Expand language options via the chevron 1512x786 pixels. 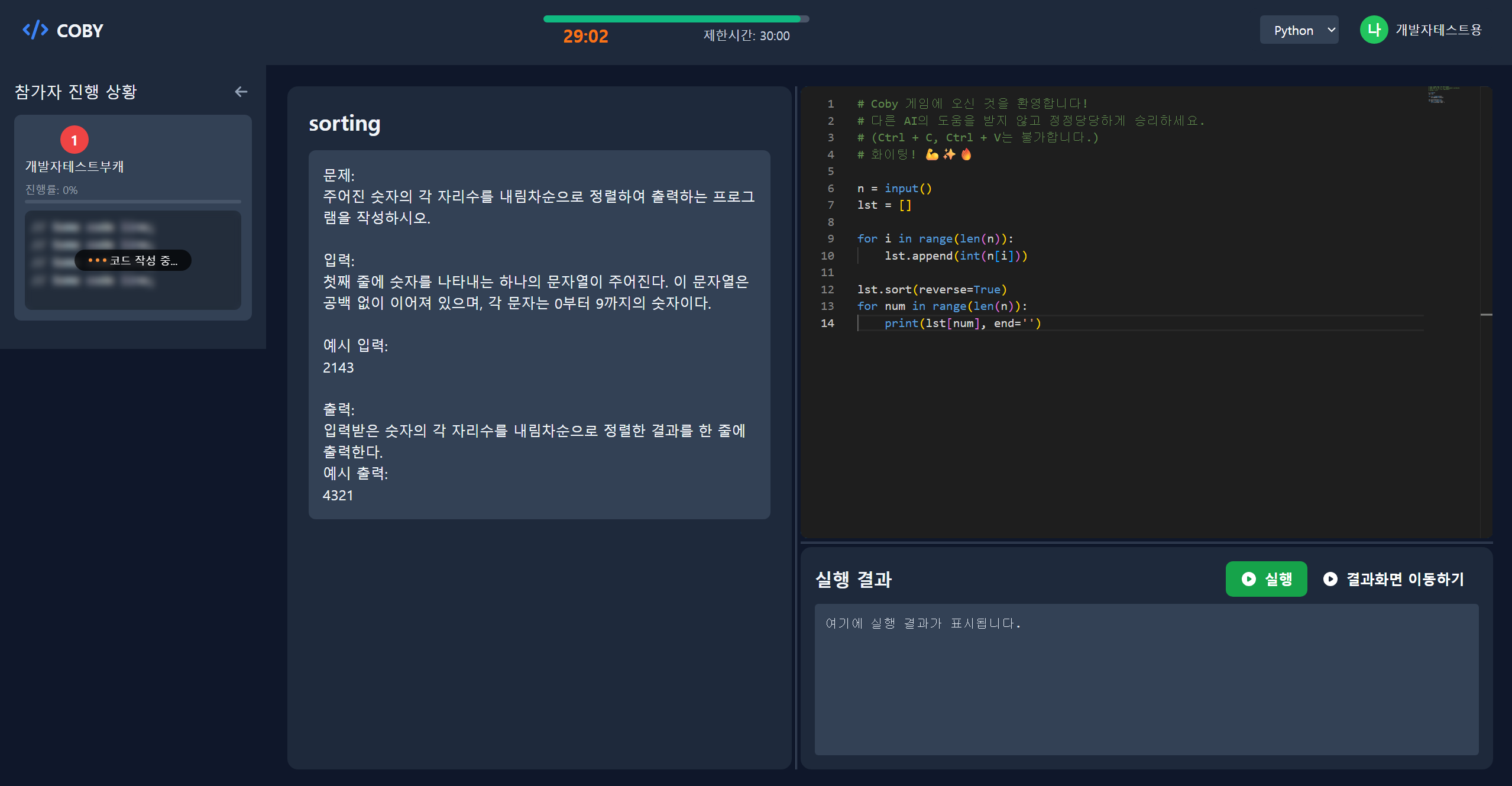(x=1330, y=30)
